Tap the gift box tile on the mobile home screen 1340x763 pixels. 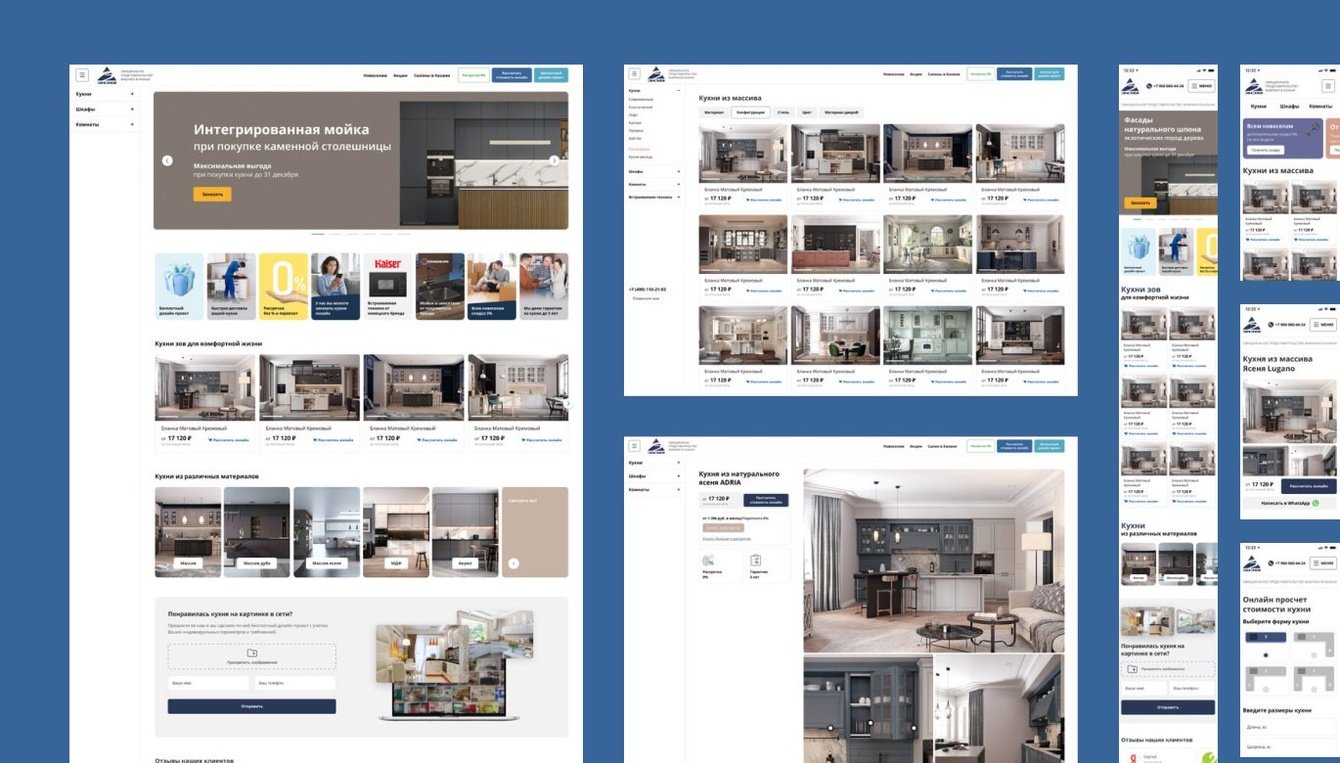(x=1138, y=254)
